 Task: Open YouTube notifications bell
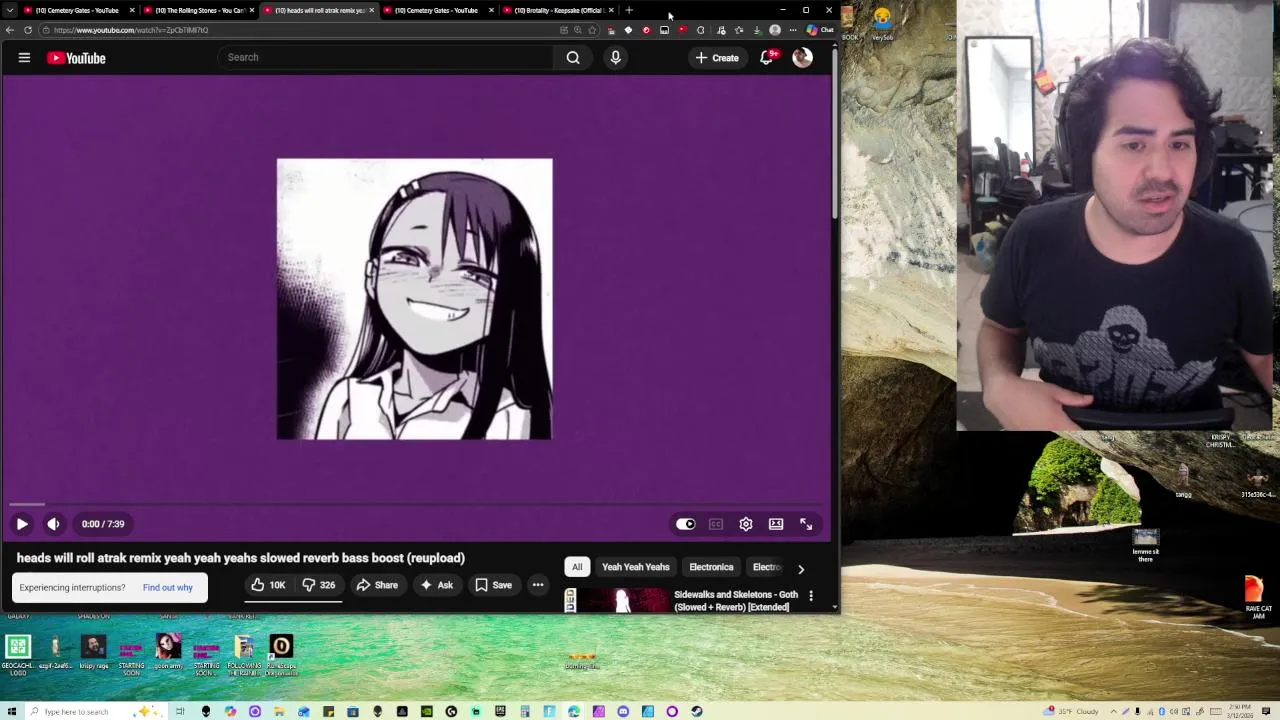click(766, 57)
